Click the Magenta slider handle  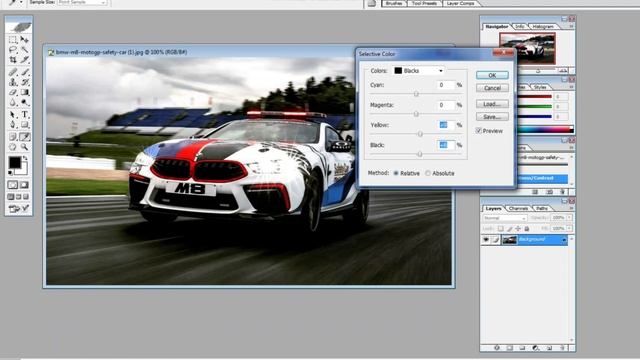click(416, 114)
